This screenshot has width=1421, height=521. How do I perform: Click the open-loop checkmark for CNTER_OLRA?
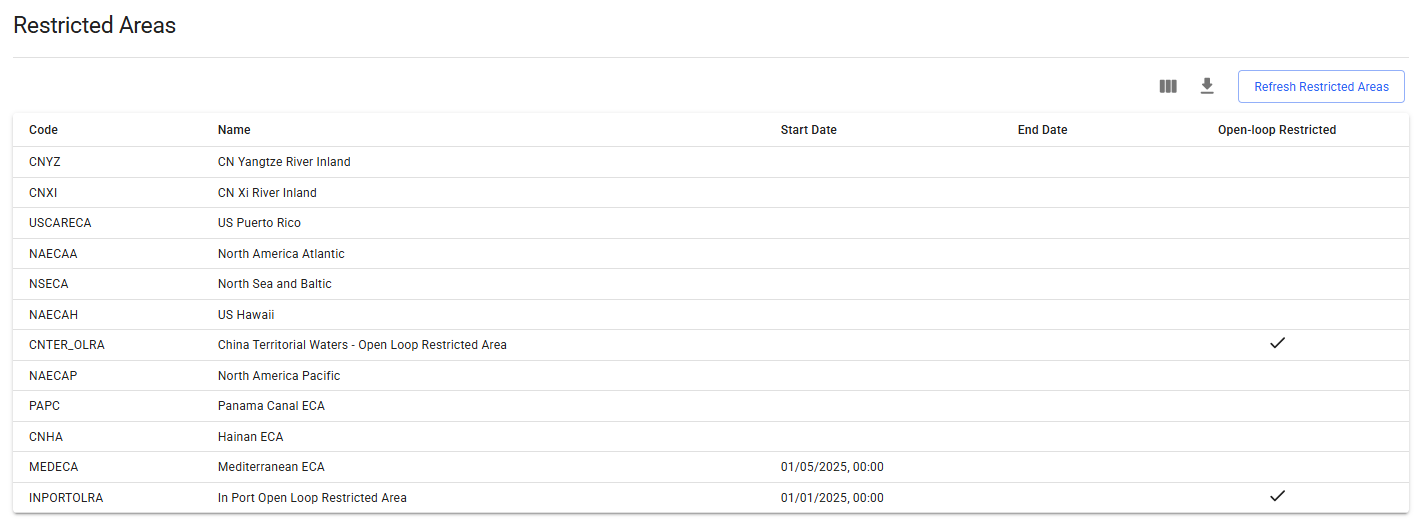1277,344
